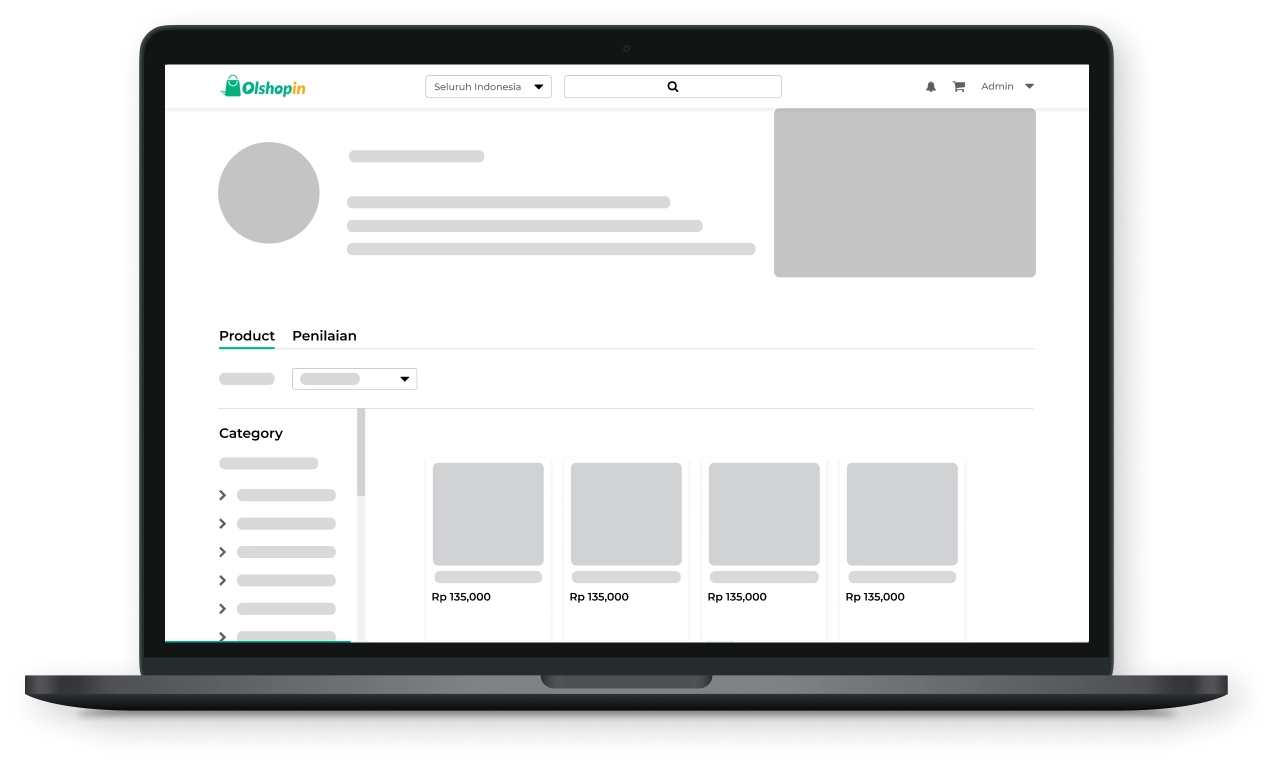Viewport: 1275px width, 762px height.
Task: Click the Category sidebar scrollbar
Action: click(x=361, y=452)
